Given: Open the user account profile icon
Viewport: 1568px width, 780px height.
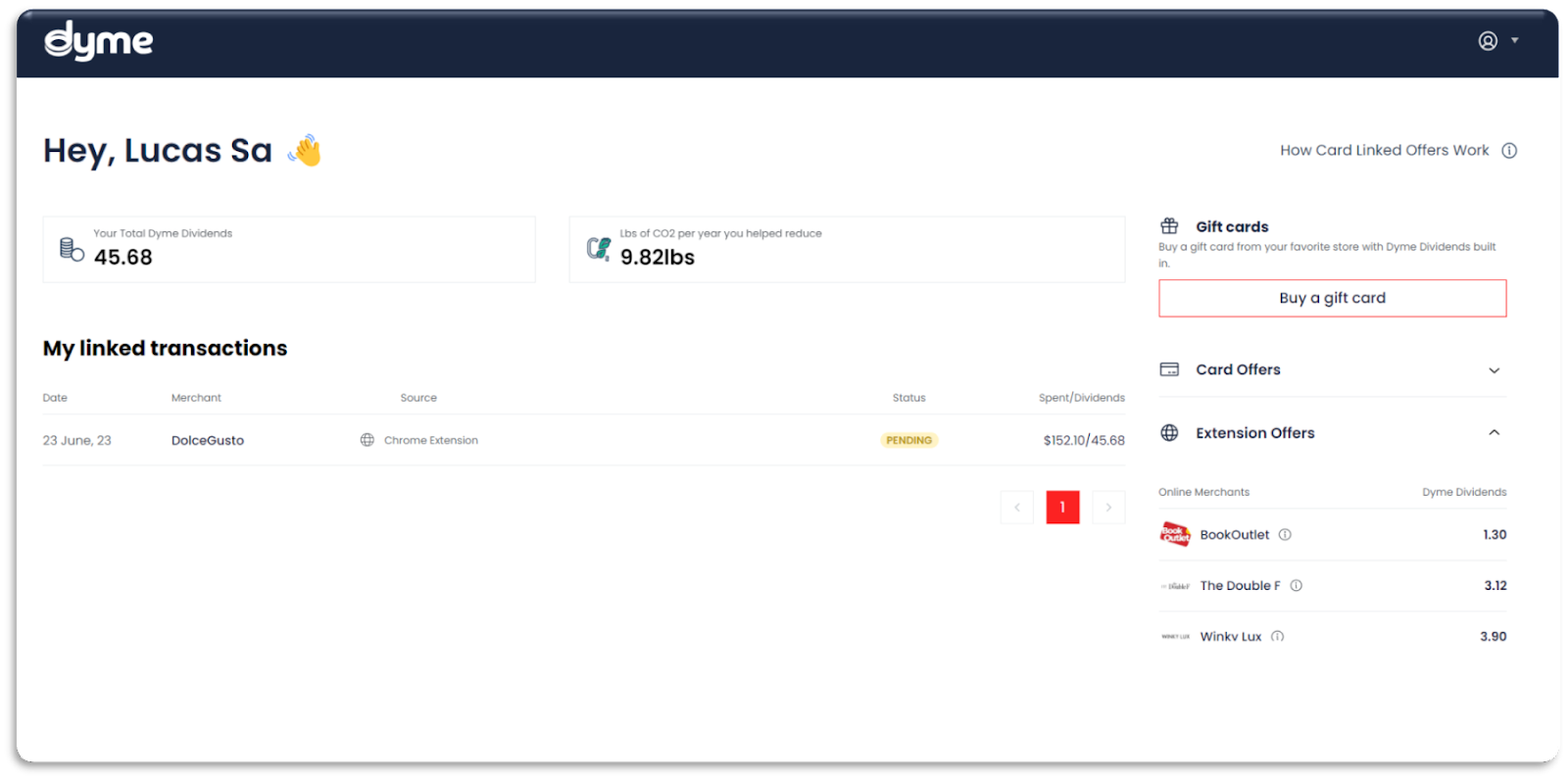Looking at the screenshot, I should (1488, 41).
